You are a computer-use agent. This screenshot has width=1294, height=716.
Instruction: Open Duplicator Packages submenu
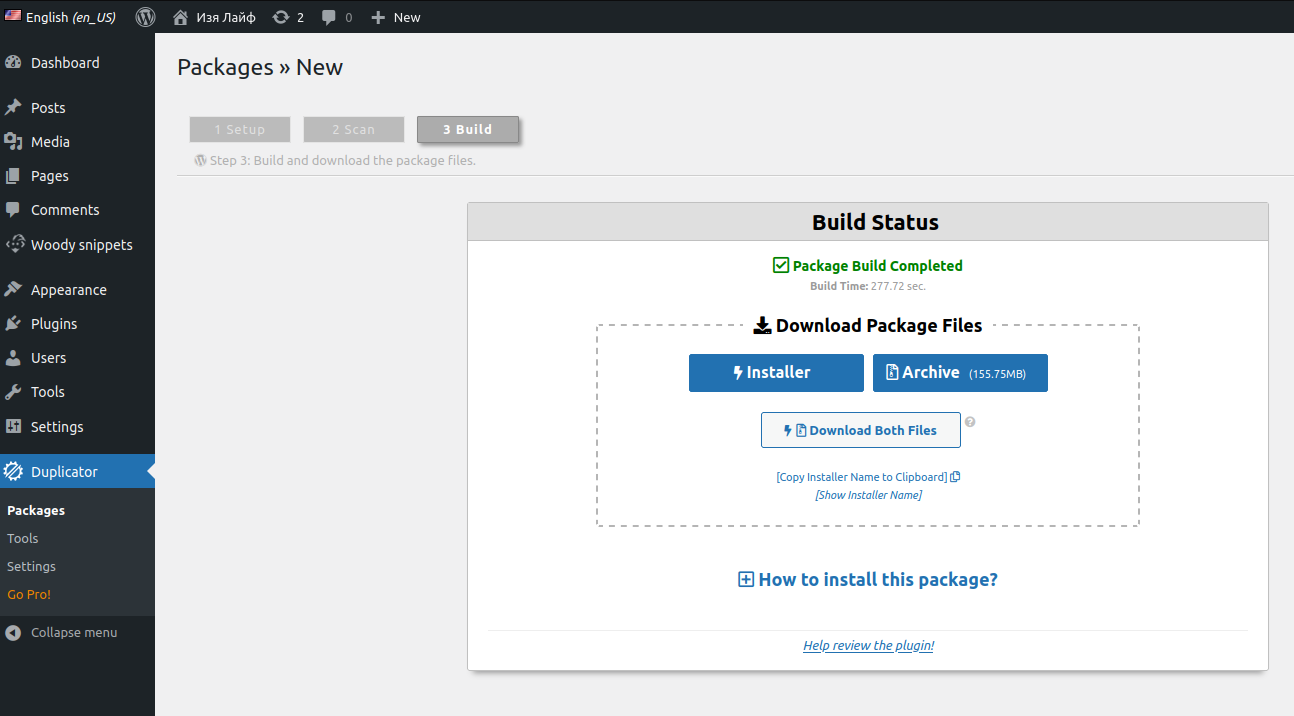36,510
